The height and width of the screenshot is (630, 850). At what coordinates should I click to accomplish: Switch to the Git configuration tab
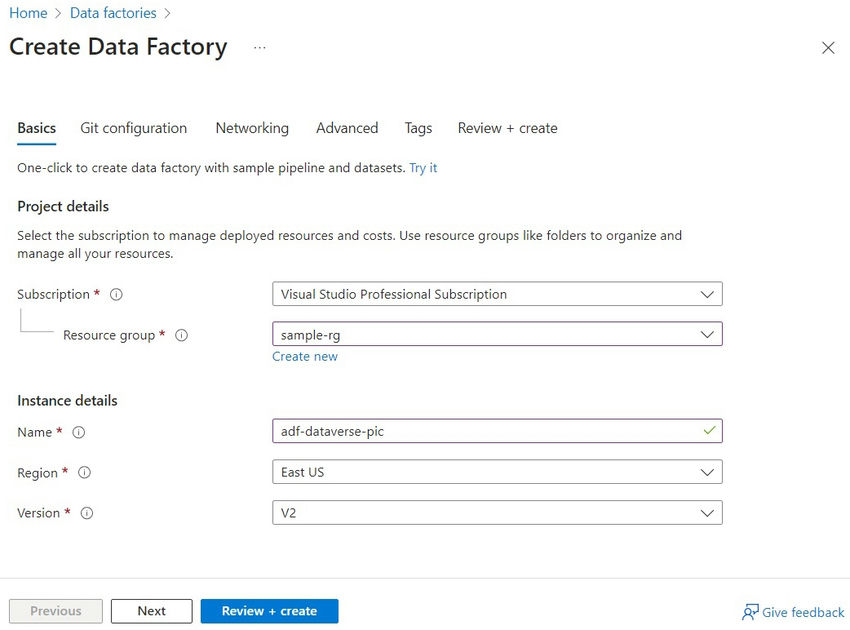132,128
